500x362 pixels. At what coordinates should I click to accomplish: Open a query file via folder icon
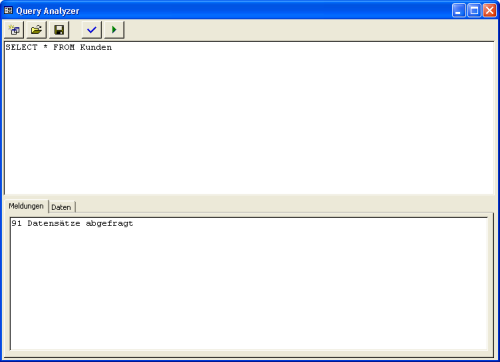tap(36, 30)
